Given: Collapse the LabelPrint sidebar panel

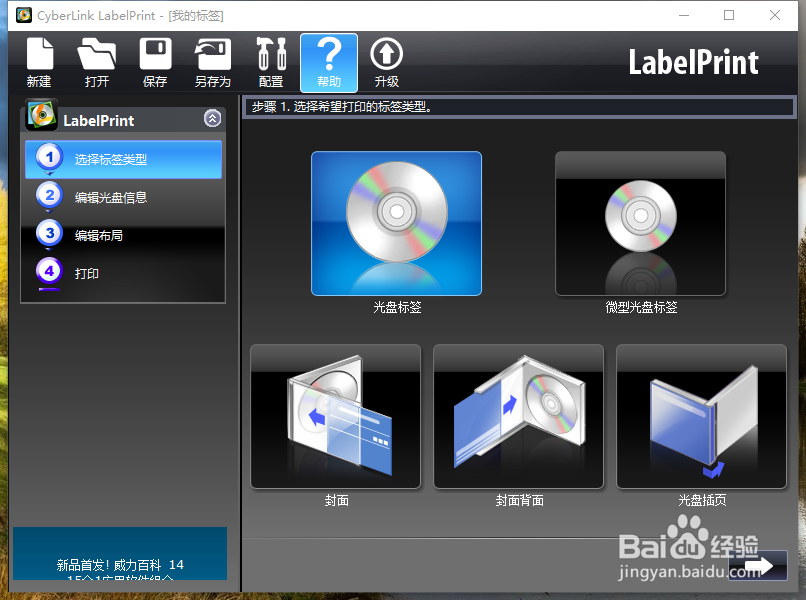Looking at the screenshot, I should coord(212,118).
